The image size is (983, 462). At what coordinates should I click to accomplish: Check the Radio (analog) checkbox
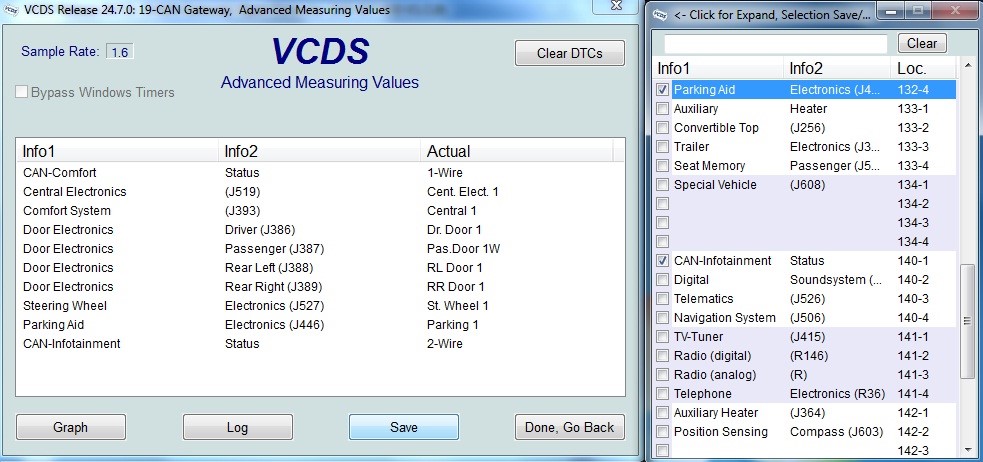(x=663, y=375)
